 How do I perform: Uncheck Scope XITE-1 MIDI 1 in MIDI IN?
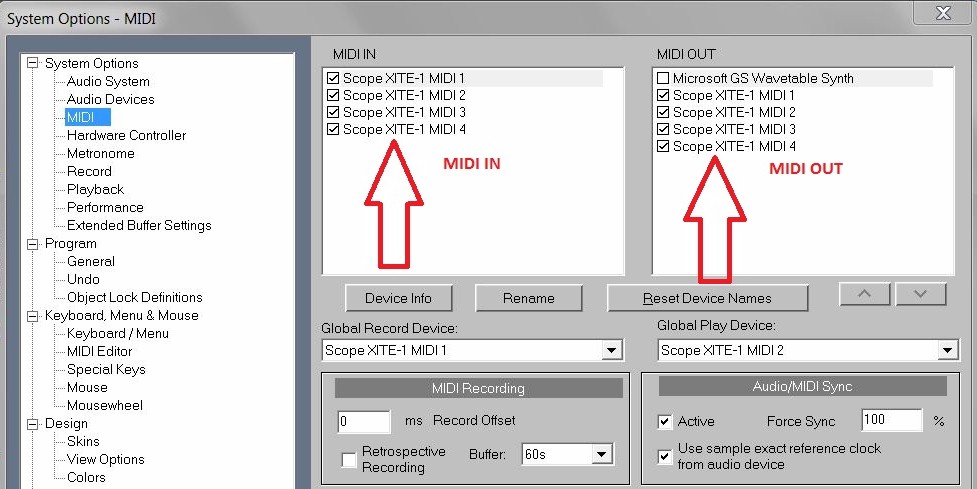pos(333,78)
